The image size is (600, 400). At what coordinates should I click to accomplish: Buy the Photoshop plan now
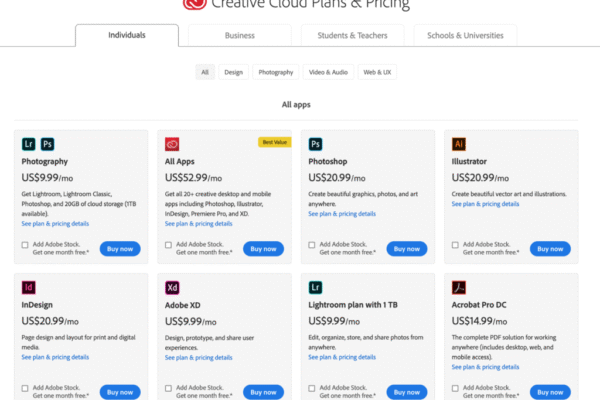[x=407, y=249]
